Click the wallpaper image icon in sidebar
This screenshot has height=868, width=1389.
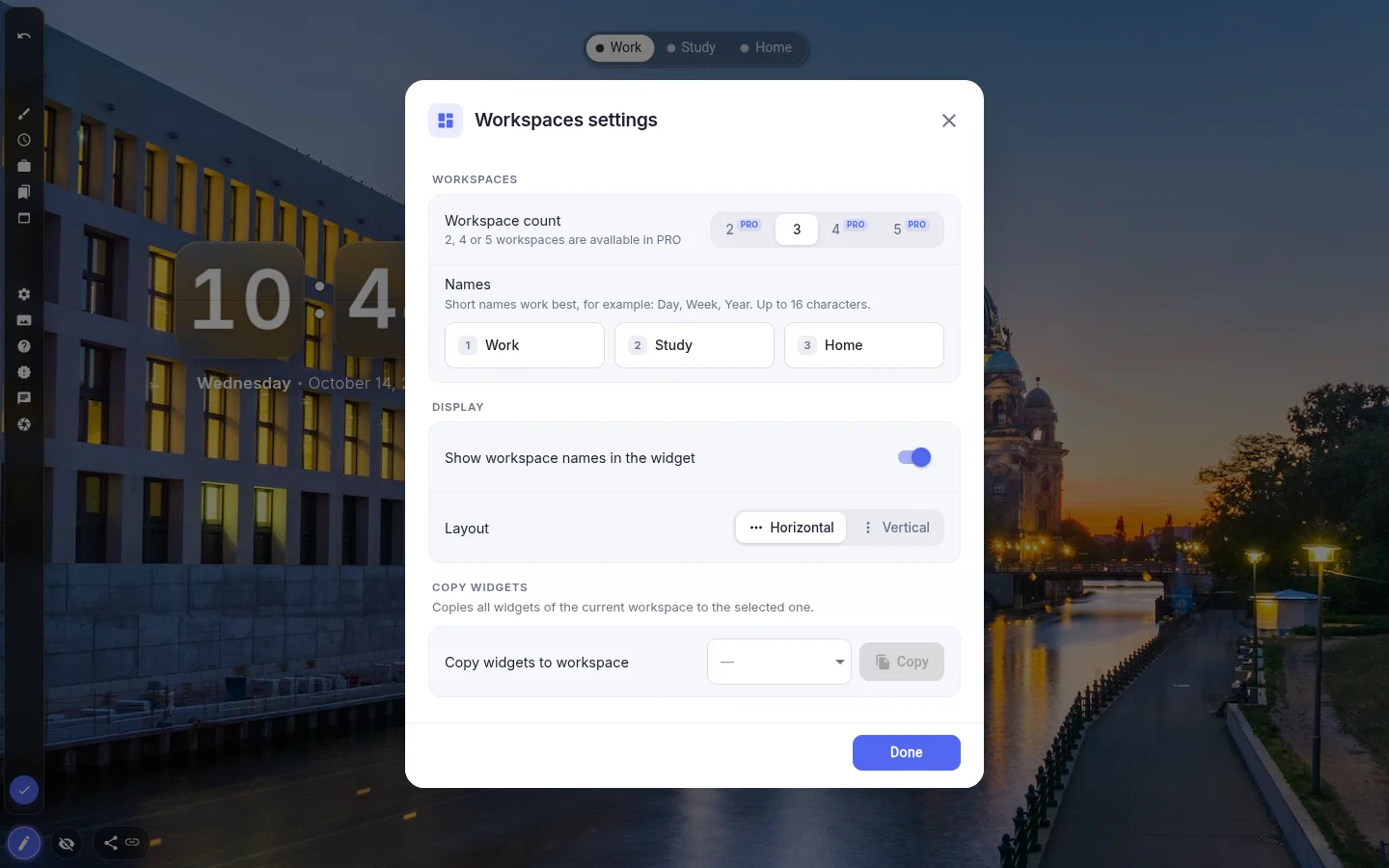click(x=24, y=320)
